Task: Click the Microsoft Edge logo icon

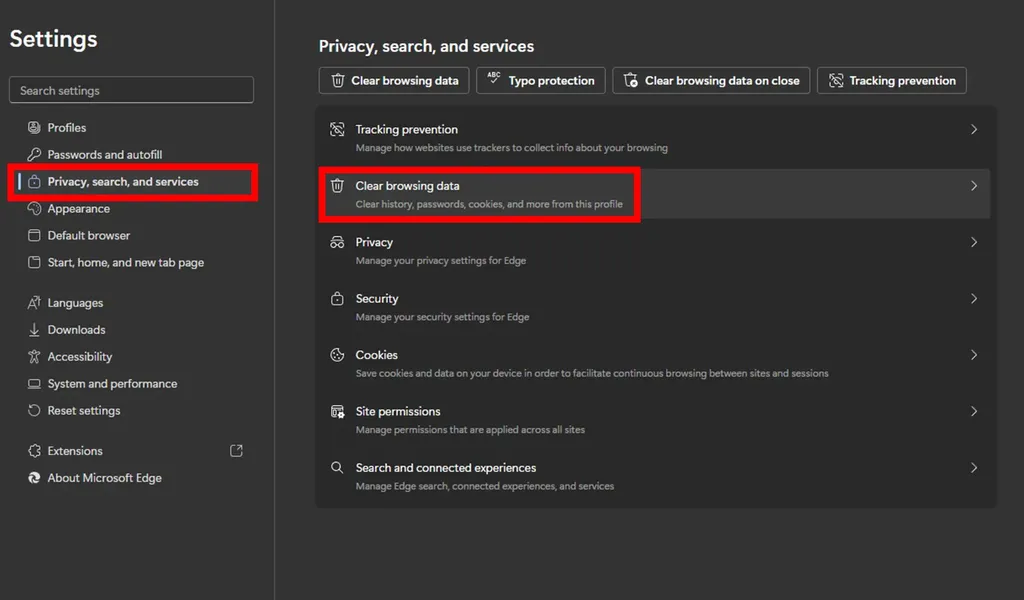Action: [34, 478]
